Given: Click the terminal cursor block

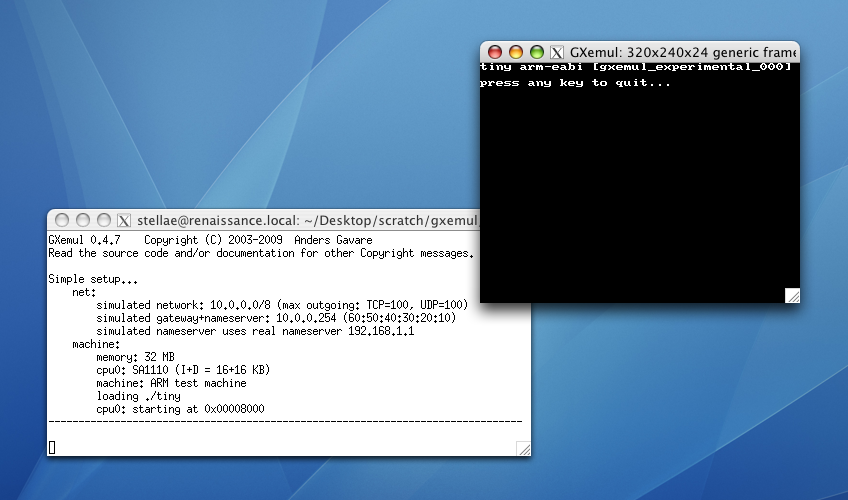Looking at the screenshot, I should coord(52,448).
